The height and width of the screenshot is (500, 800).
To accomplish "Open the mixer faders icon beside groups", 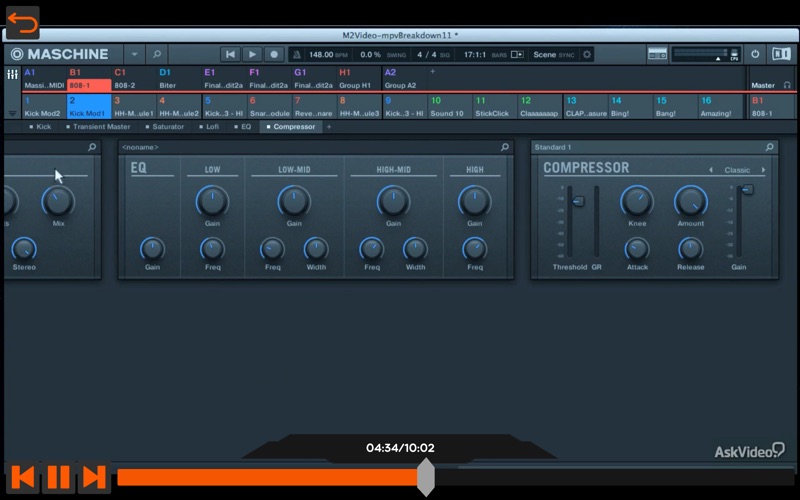I will pos(12,75).
